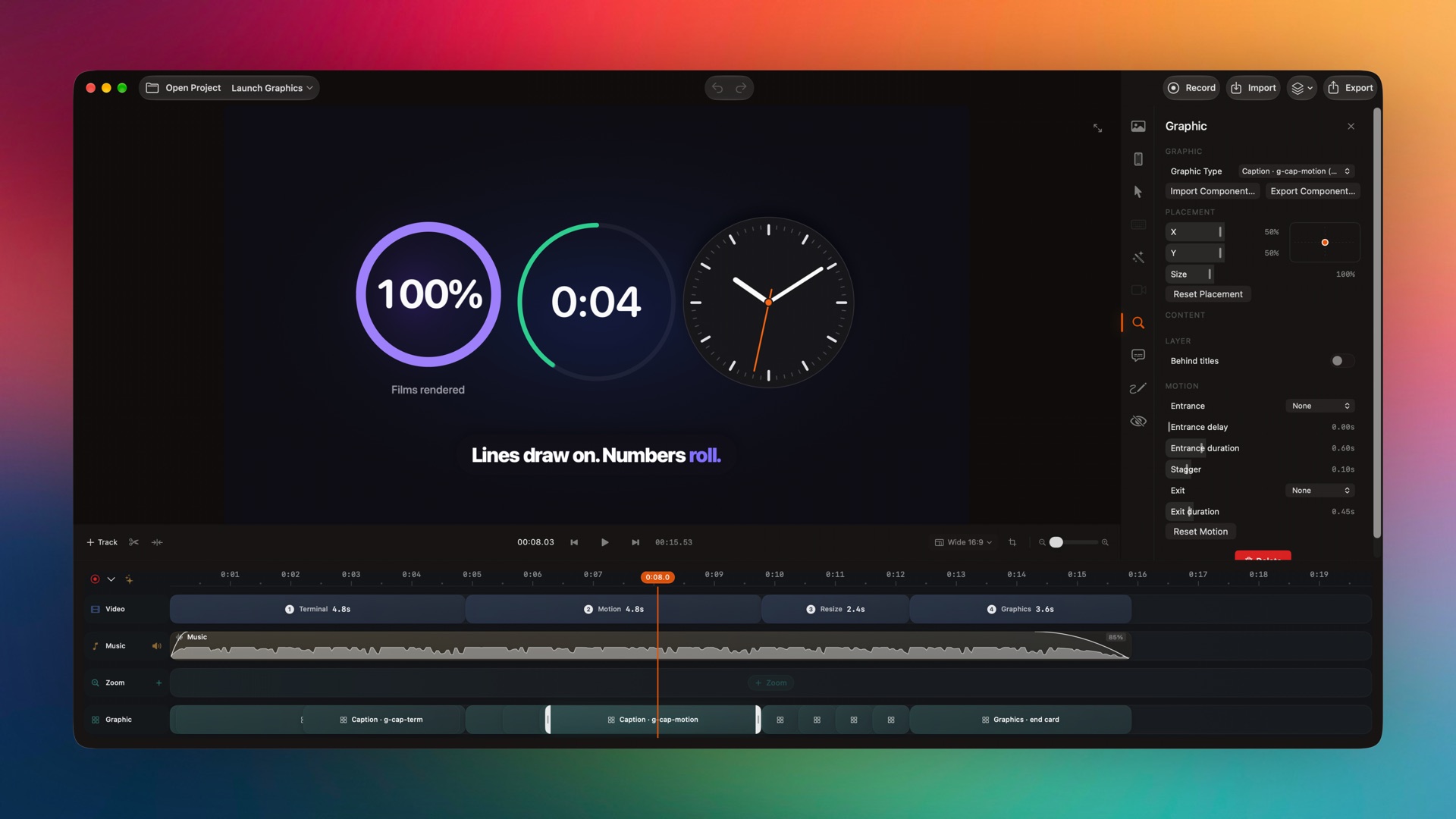
Task: Click the Video track film icon
Action: tap(96, 610)
